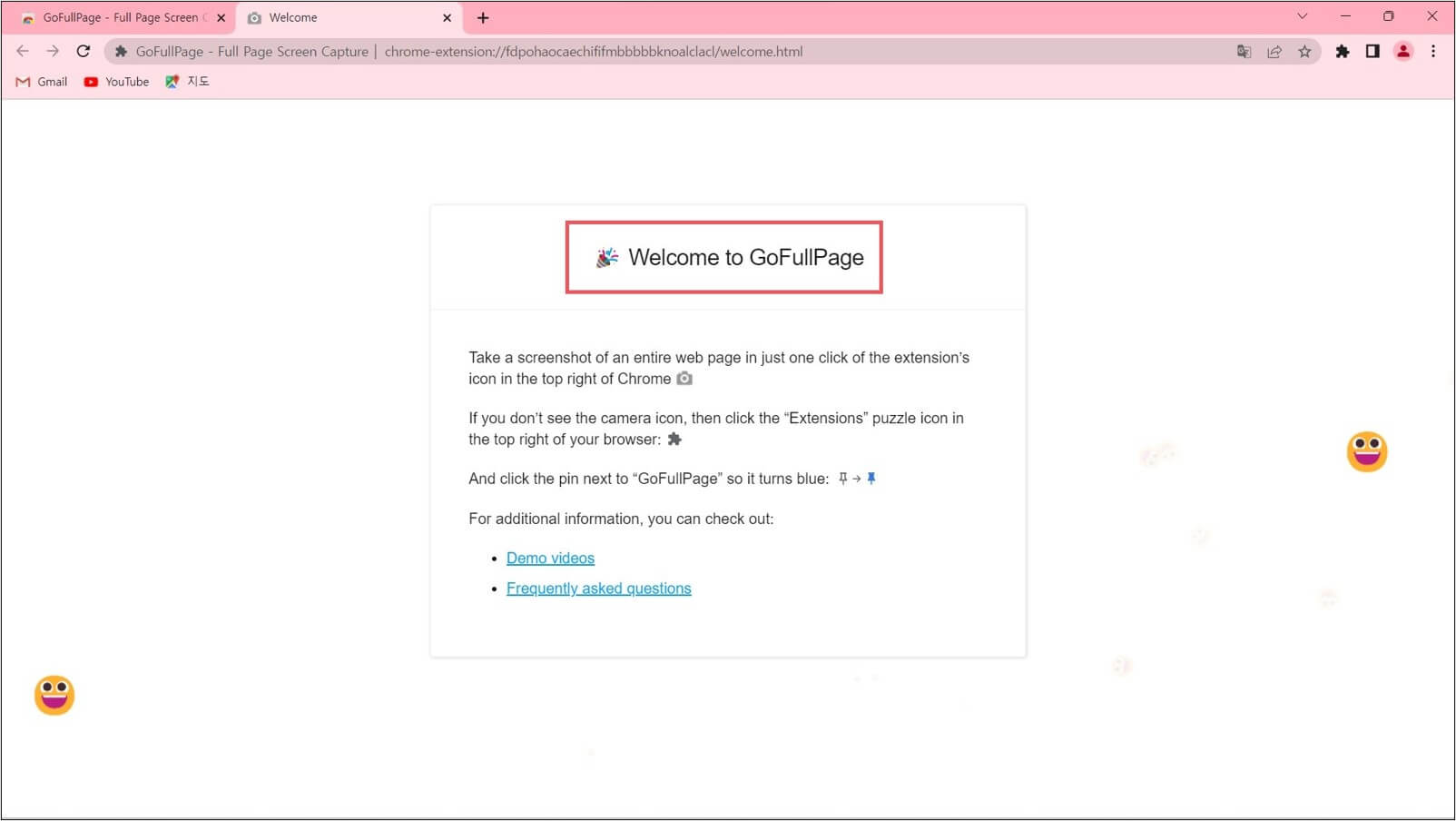1456x821 pixels.
Task: Click the camera icon in the instructions
Action: [x=684, y=379]
